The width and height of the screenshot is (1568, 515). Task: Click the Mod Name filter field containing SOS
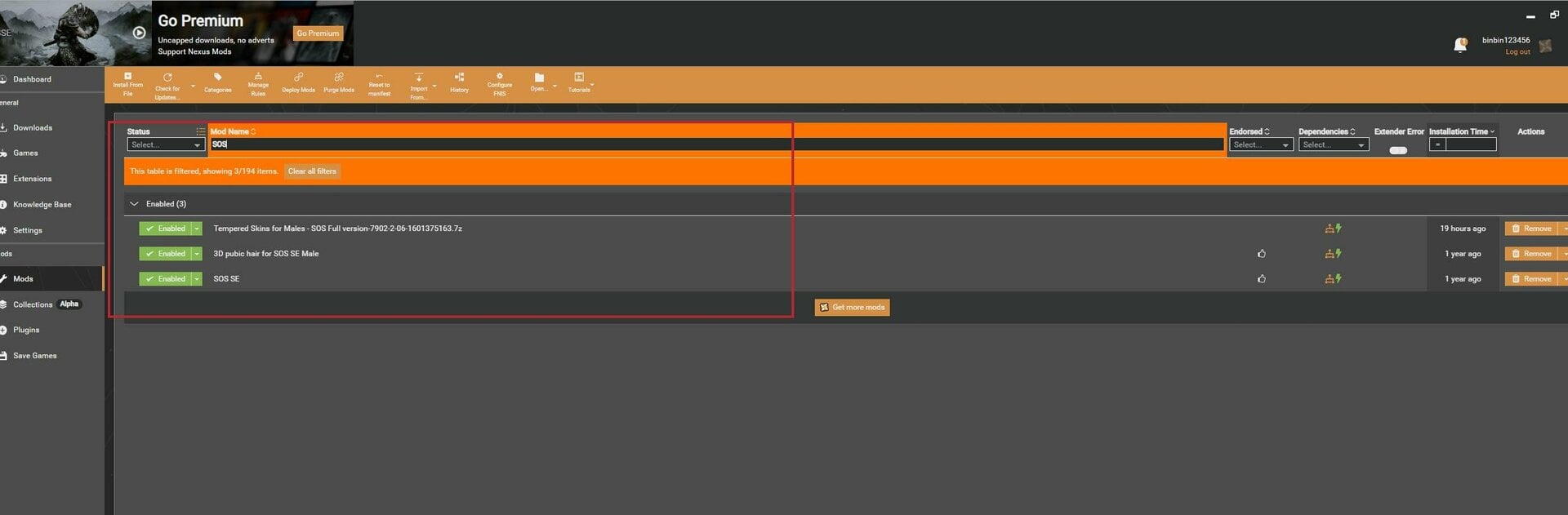716,144
